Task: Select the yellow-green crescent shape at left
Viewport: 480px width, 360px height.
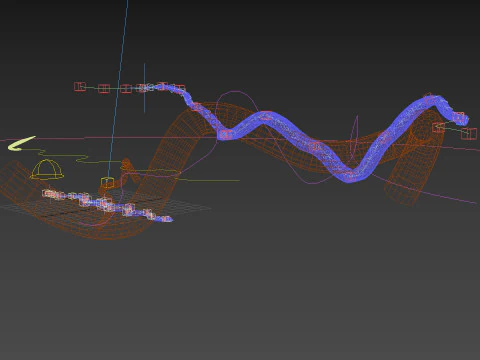Action: [21, 144]
